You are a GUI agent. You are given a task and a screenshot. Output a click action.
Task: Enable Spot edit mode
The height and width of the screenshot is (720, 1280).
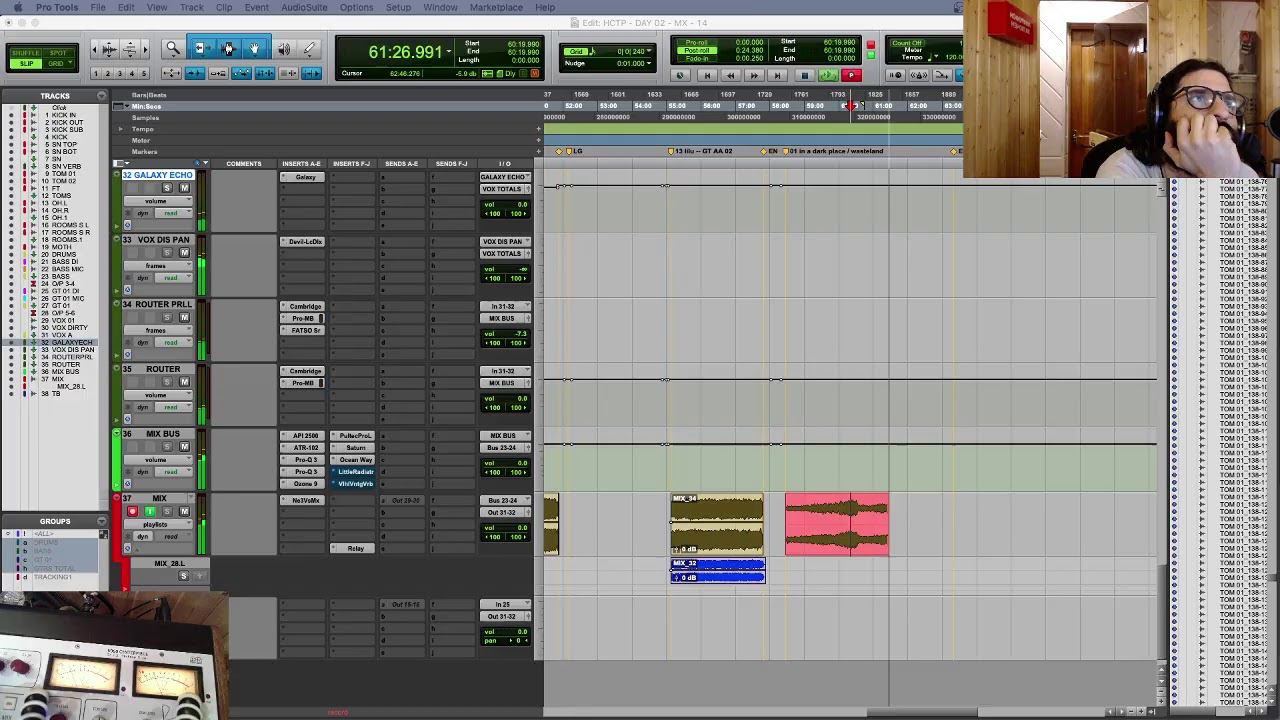click(x=58, y=53)
